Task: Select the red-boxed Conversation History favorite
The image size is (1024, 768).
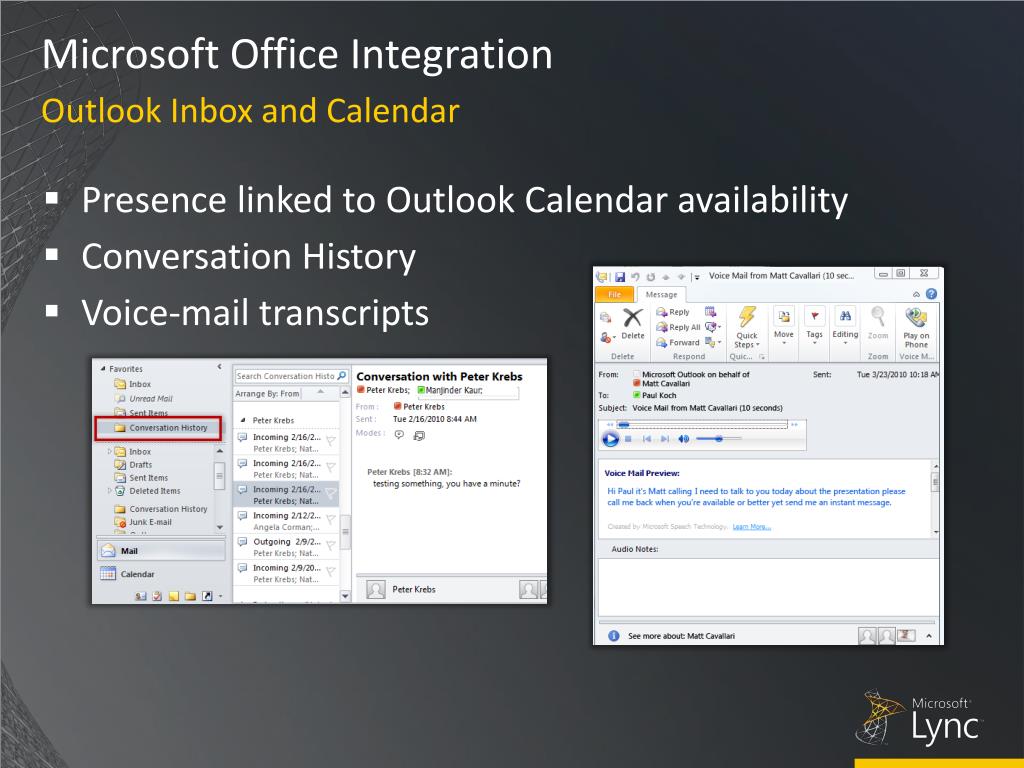Action: coord(159,428)
